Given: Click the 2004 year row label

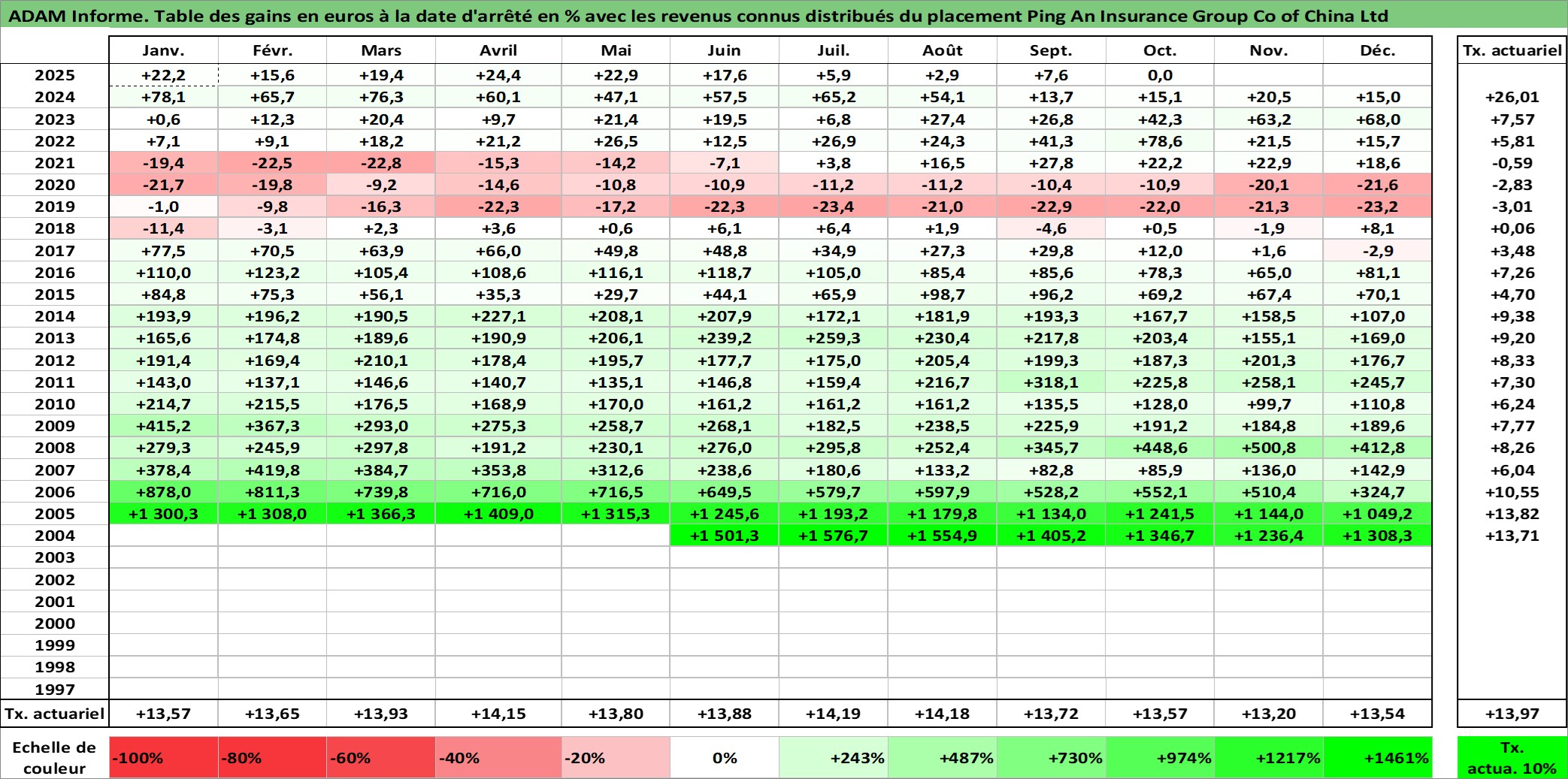Looking at the screenshot, I should [x=55, y=536].
